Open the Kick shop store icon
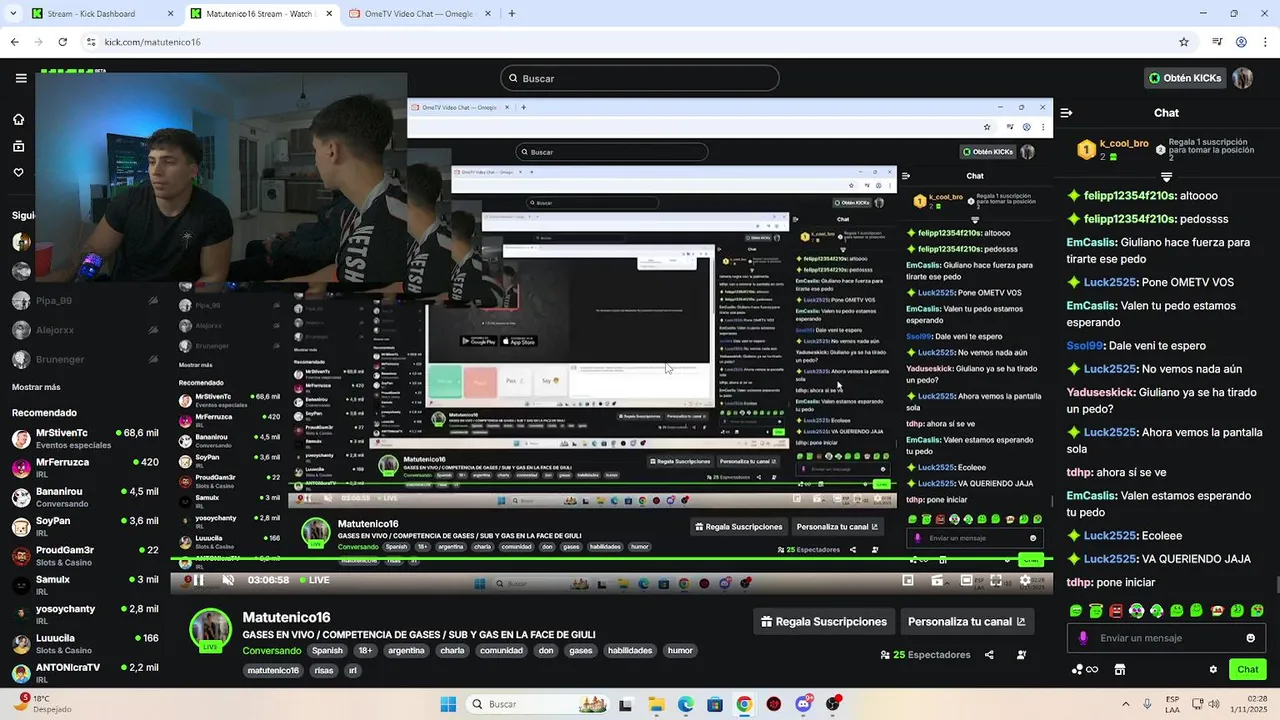This screenshot has height=720, width=1280. (1120, 669)
